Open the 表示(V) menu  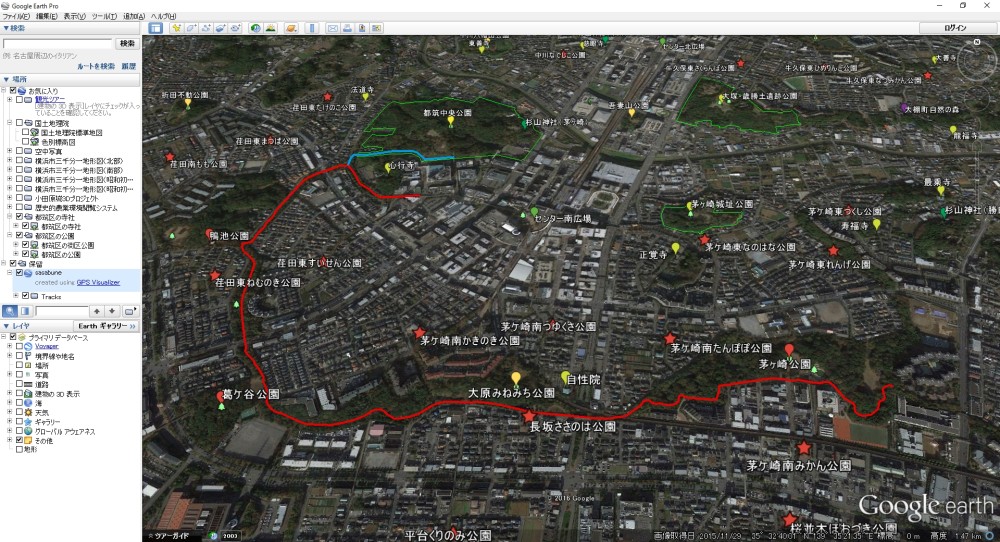74,17
